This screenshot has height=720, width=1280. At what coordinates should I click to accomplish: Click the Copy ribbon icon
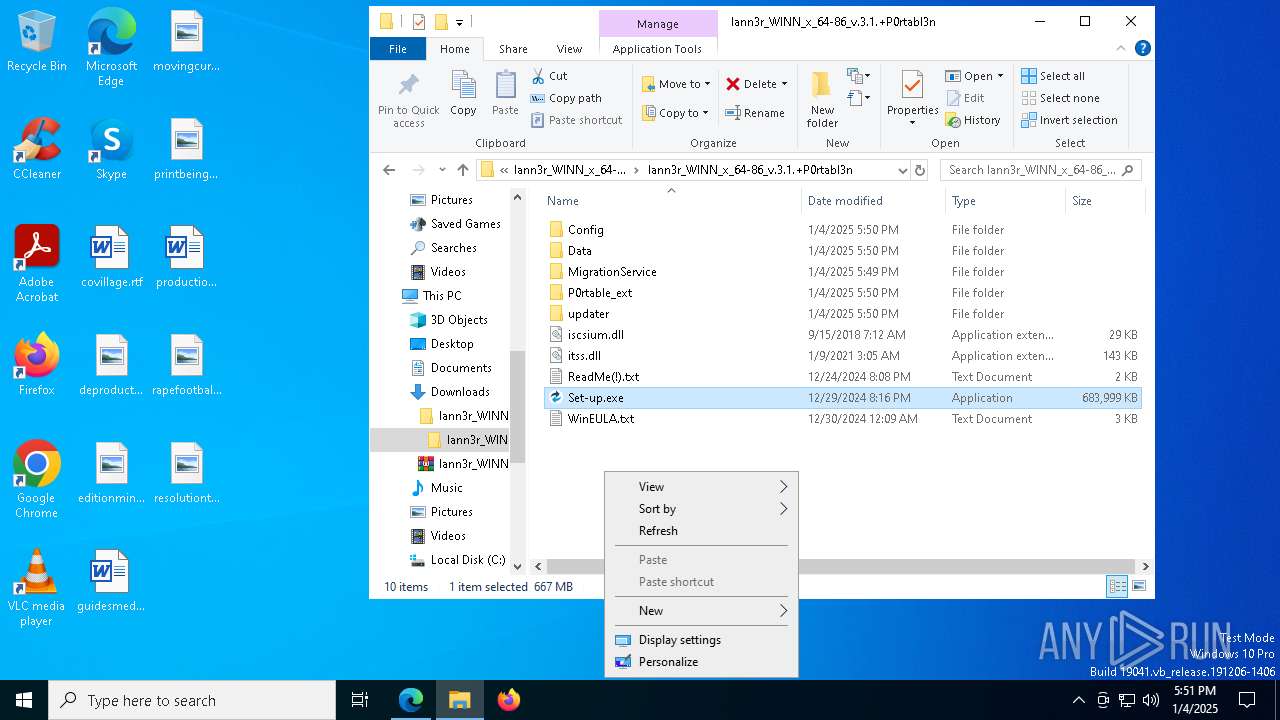(463, 93)
